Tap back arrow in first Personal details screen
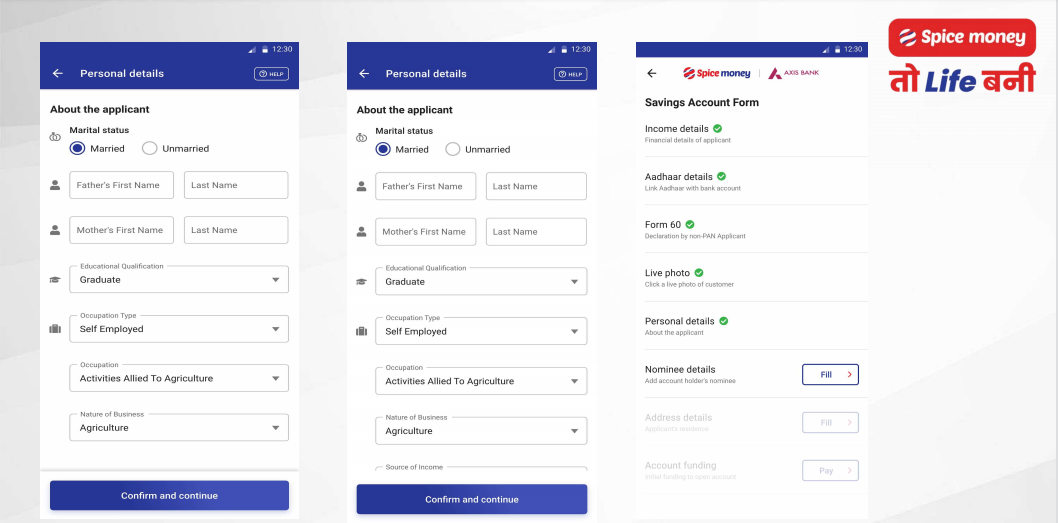 (x=57, y=74)
